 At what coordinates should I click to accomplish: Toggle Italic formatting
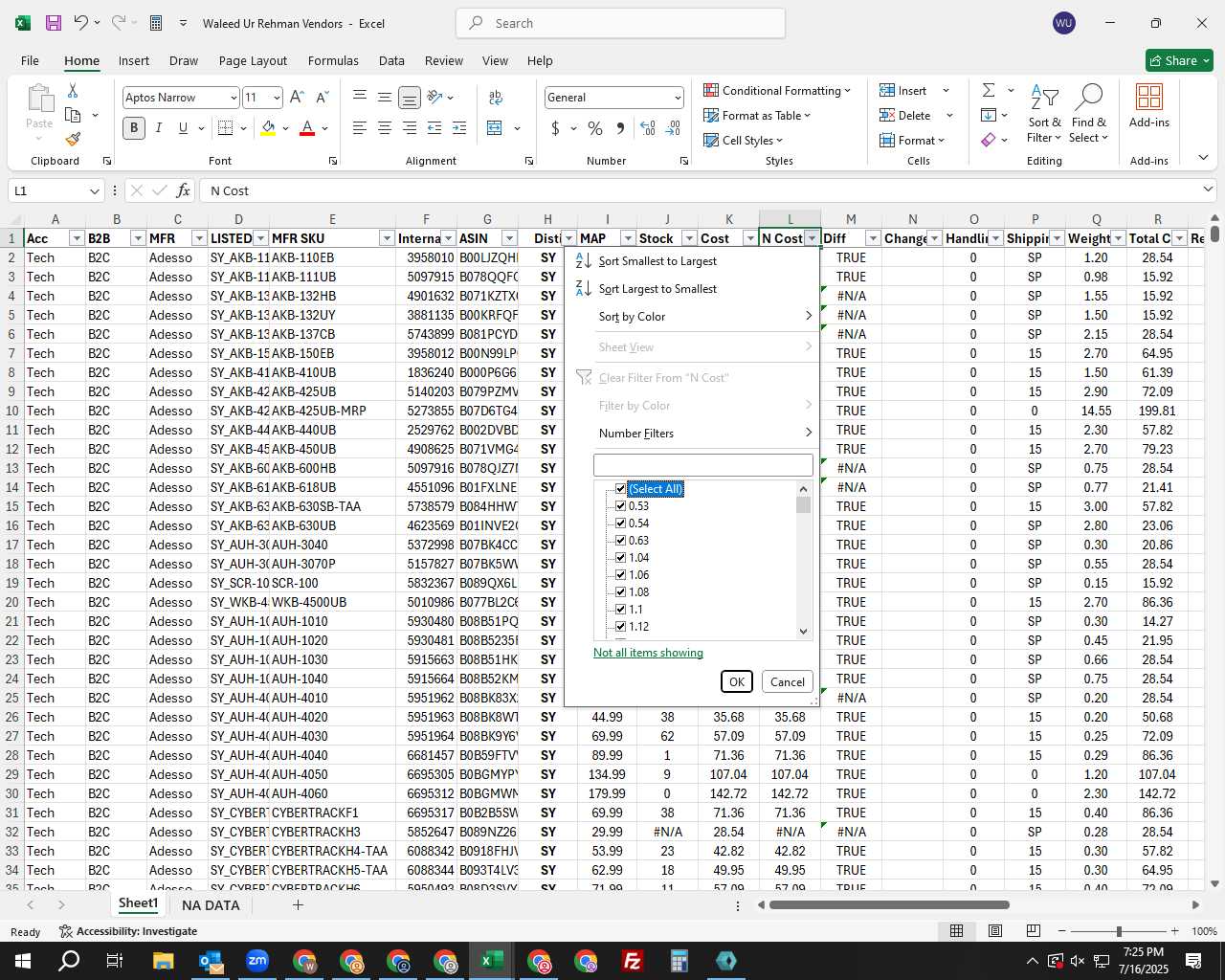click(x=158, y=128)
